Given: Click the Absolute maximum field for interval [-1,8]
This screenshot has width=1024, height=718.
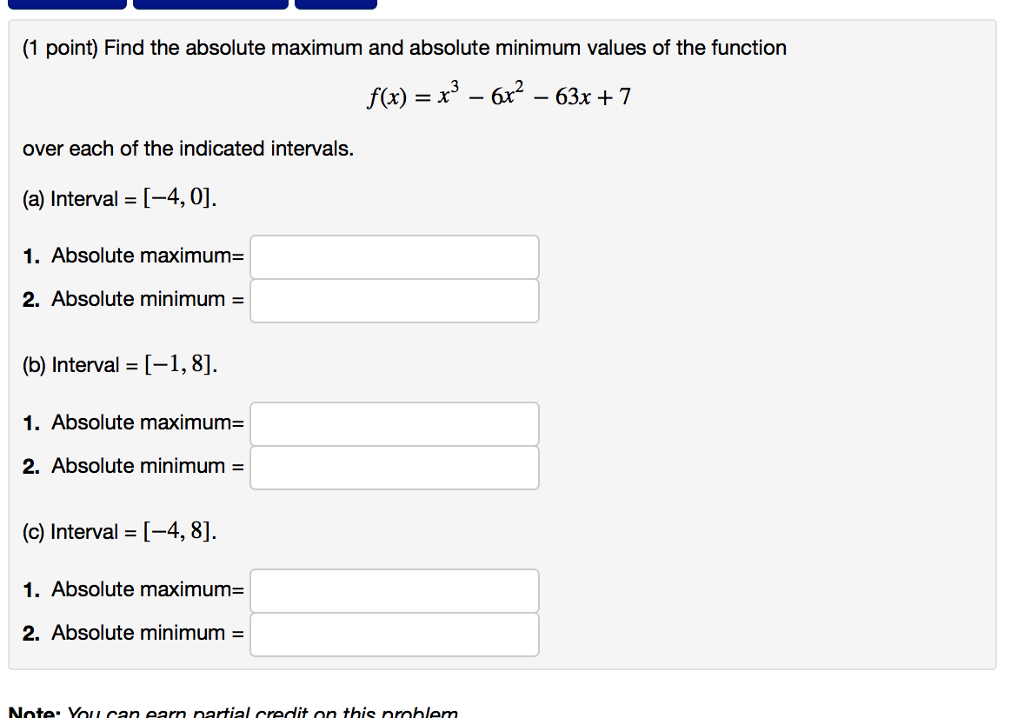Looking at the screenshot, I should tap(394, 424).
